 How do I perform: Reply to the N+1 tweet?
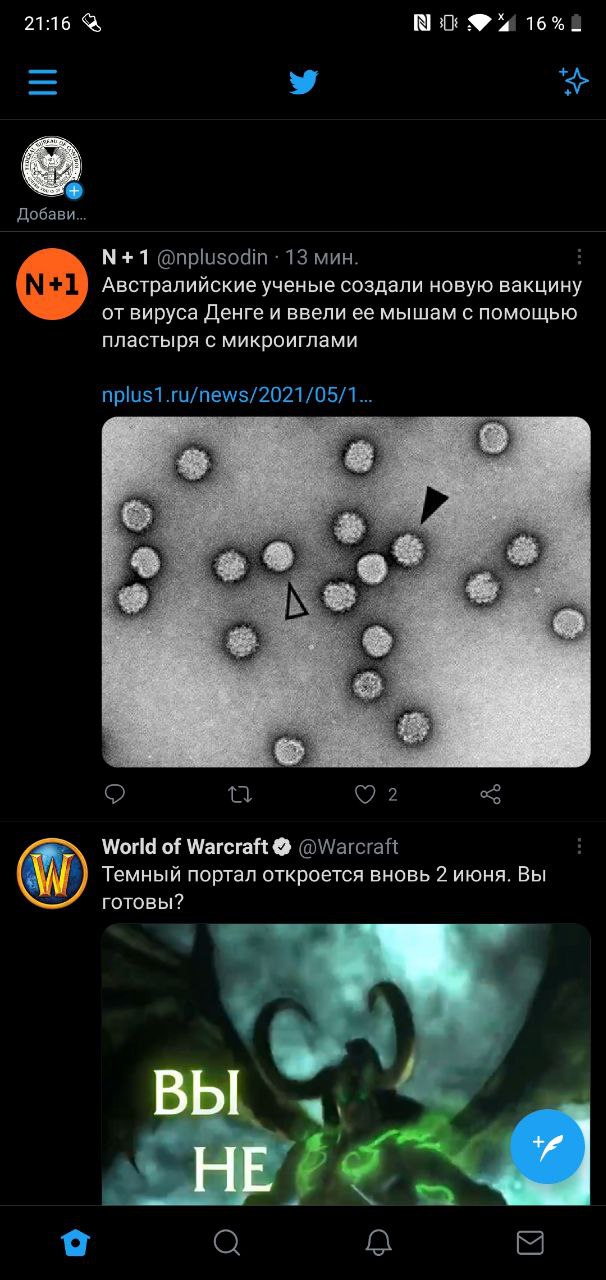115,794
